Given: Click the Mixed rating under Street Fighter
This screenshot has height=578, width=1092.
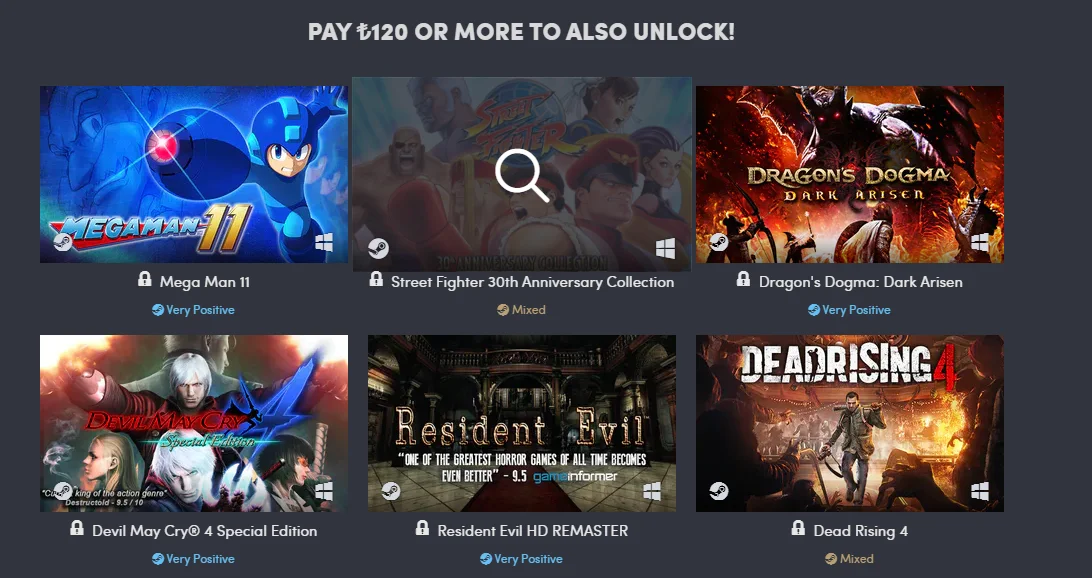Looking at the screenshot, I should pos(521,310).
